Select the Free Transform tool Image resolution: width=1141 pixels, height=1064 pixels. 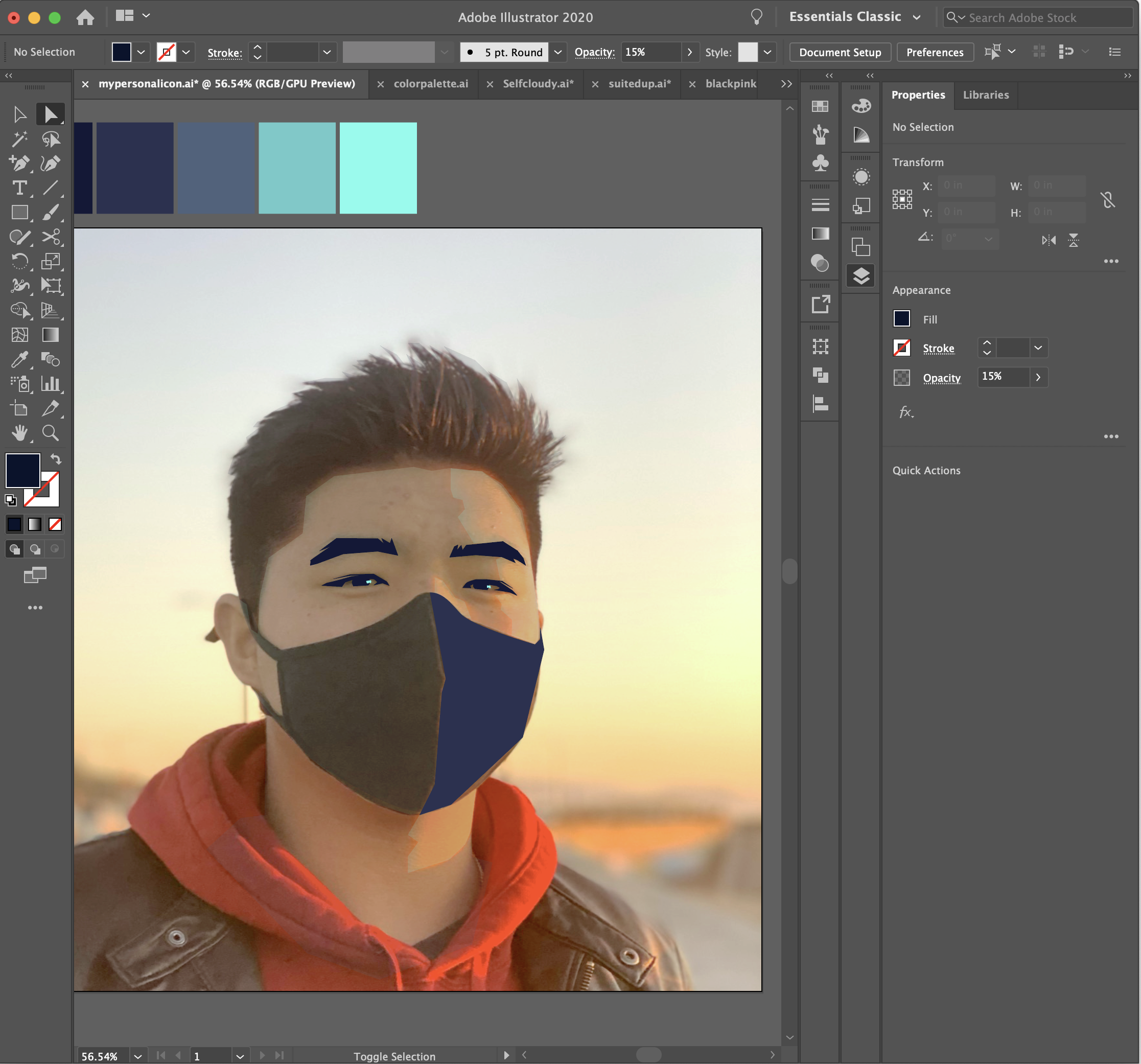[x=51, y=286]
